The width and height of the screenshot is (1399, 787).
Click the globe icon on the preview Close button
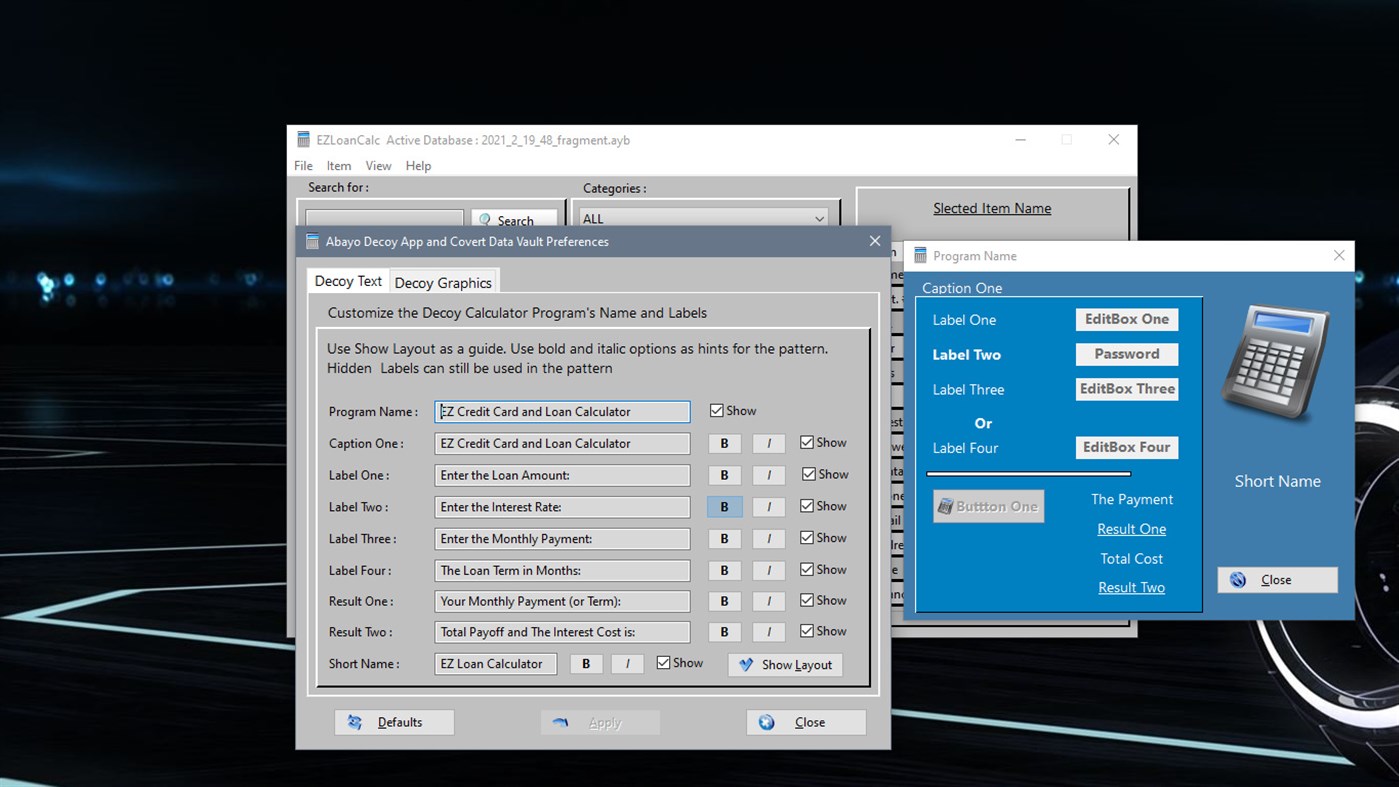click(x=1237, y=580)
